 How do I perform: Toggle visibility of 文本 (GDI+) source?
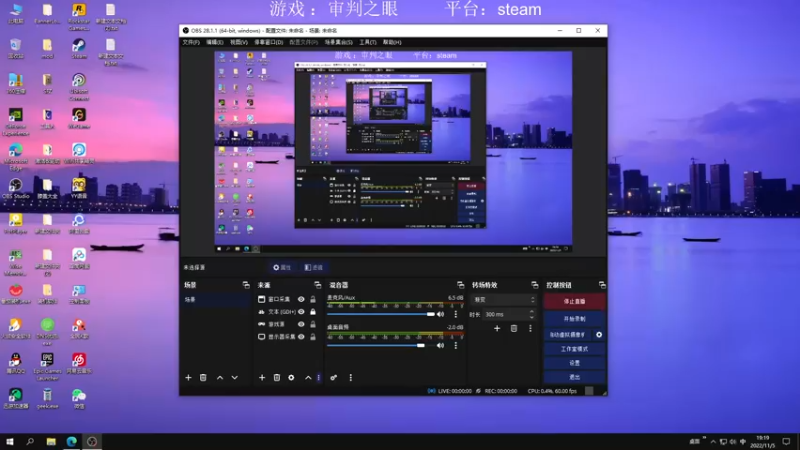[301, 312]
